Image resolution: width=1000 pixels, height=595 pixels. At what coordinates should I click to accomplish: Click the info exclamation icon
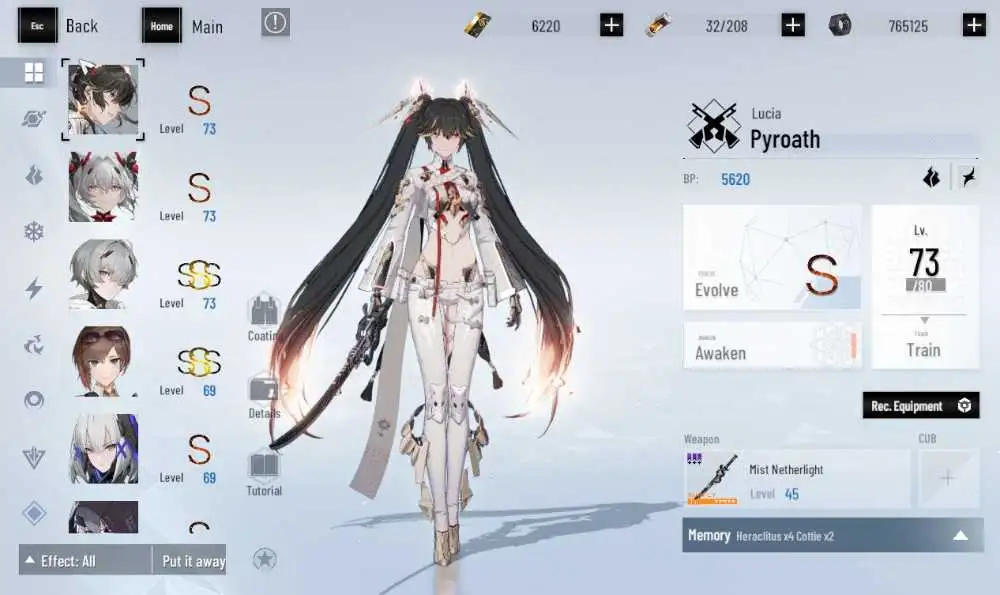(x=276, y=23)
